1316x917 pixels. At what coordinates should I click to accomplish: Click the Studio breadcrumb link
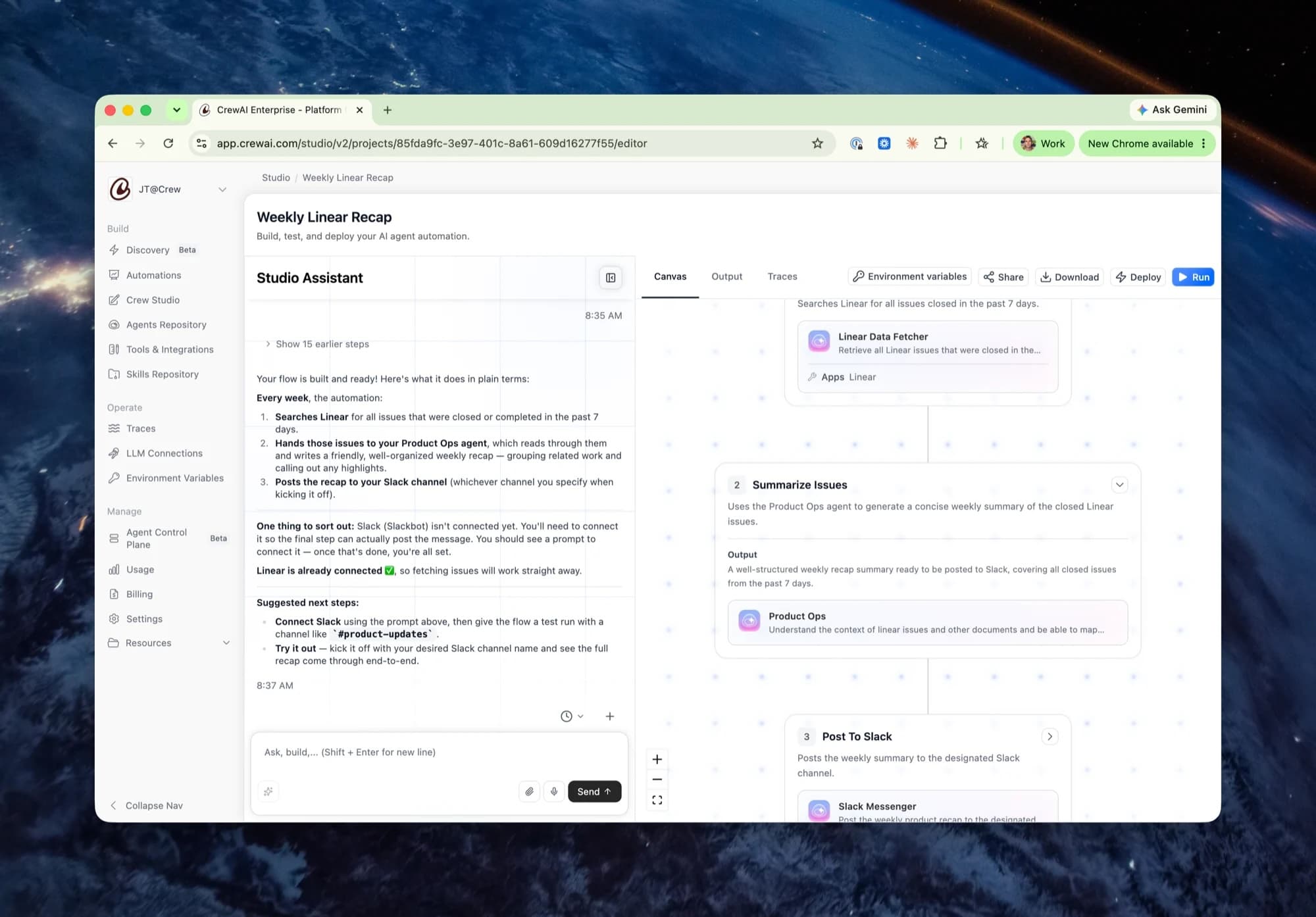click(x=276, y=178)
